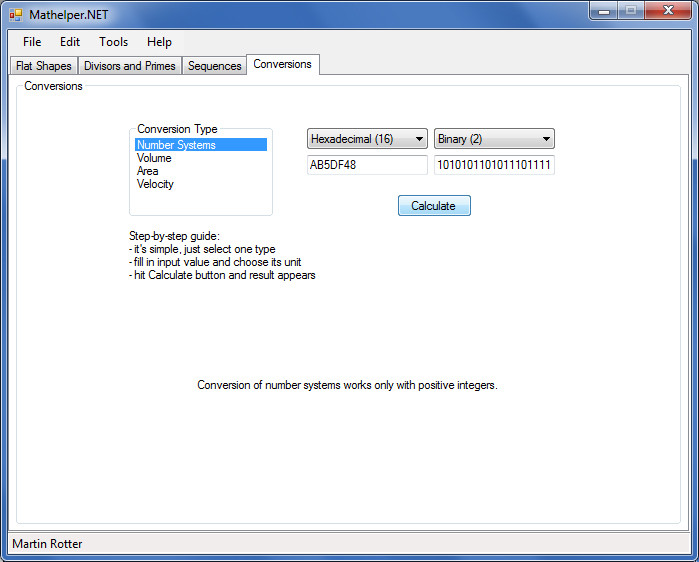Click the AB5DF48 input field
The width and height of the screenshot is (699, 562).
pos(367,165)
